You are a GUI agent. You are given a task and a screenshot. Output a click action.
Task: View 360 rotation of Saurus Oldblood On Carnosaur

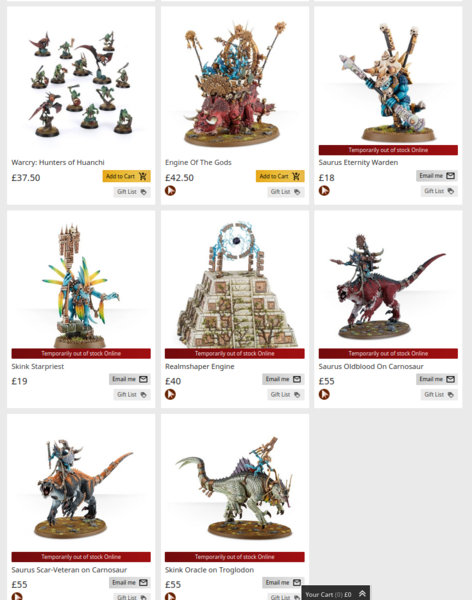(324, 394)
